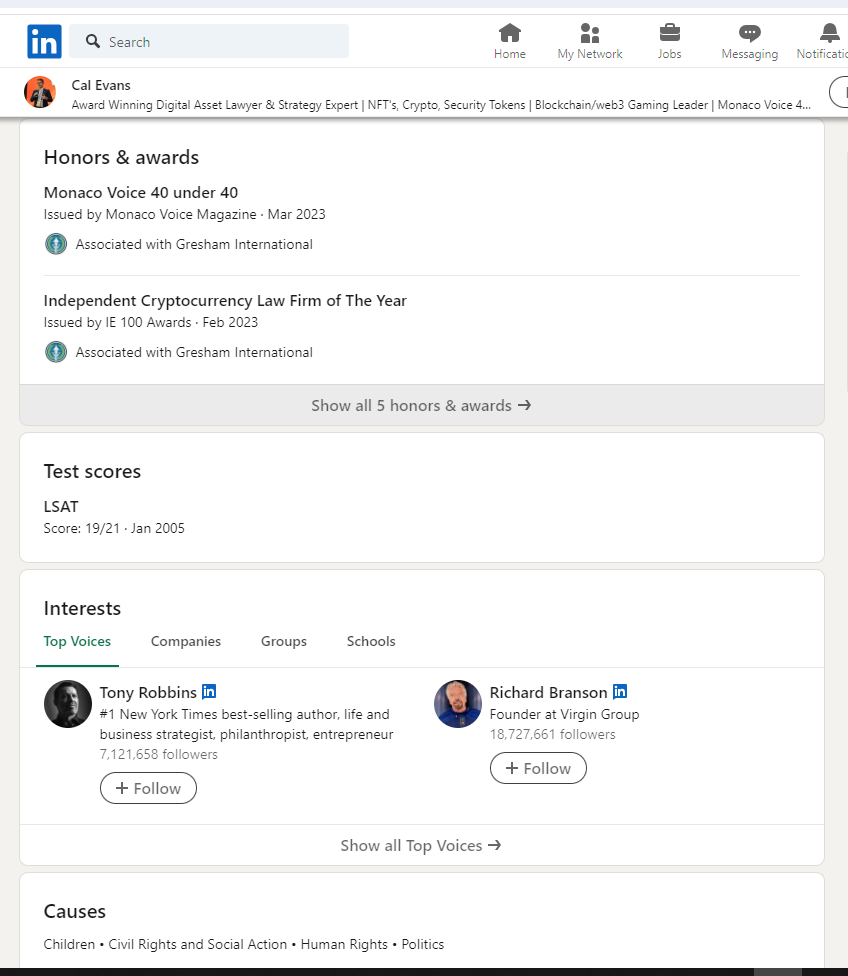Go to the Home icon
848x976 pixels.
point(509,32)
